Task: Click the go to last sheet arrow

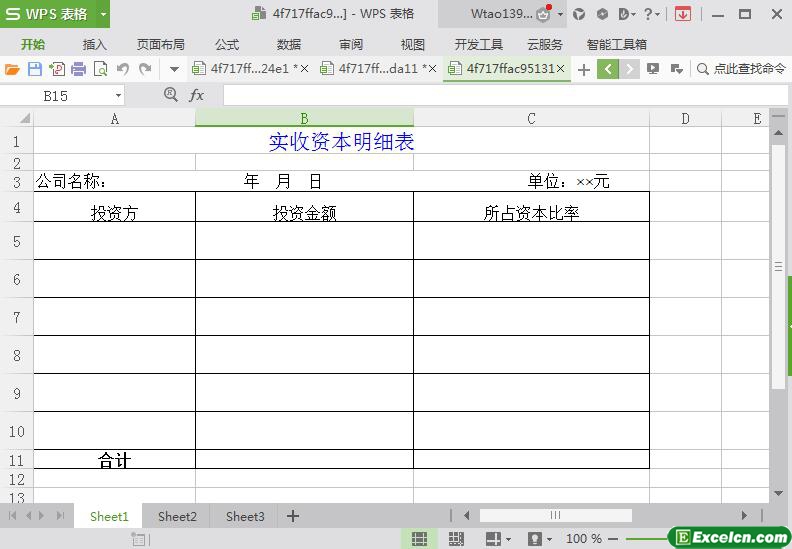Action: click(61, 515)
